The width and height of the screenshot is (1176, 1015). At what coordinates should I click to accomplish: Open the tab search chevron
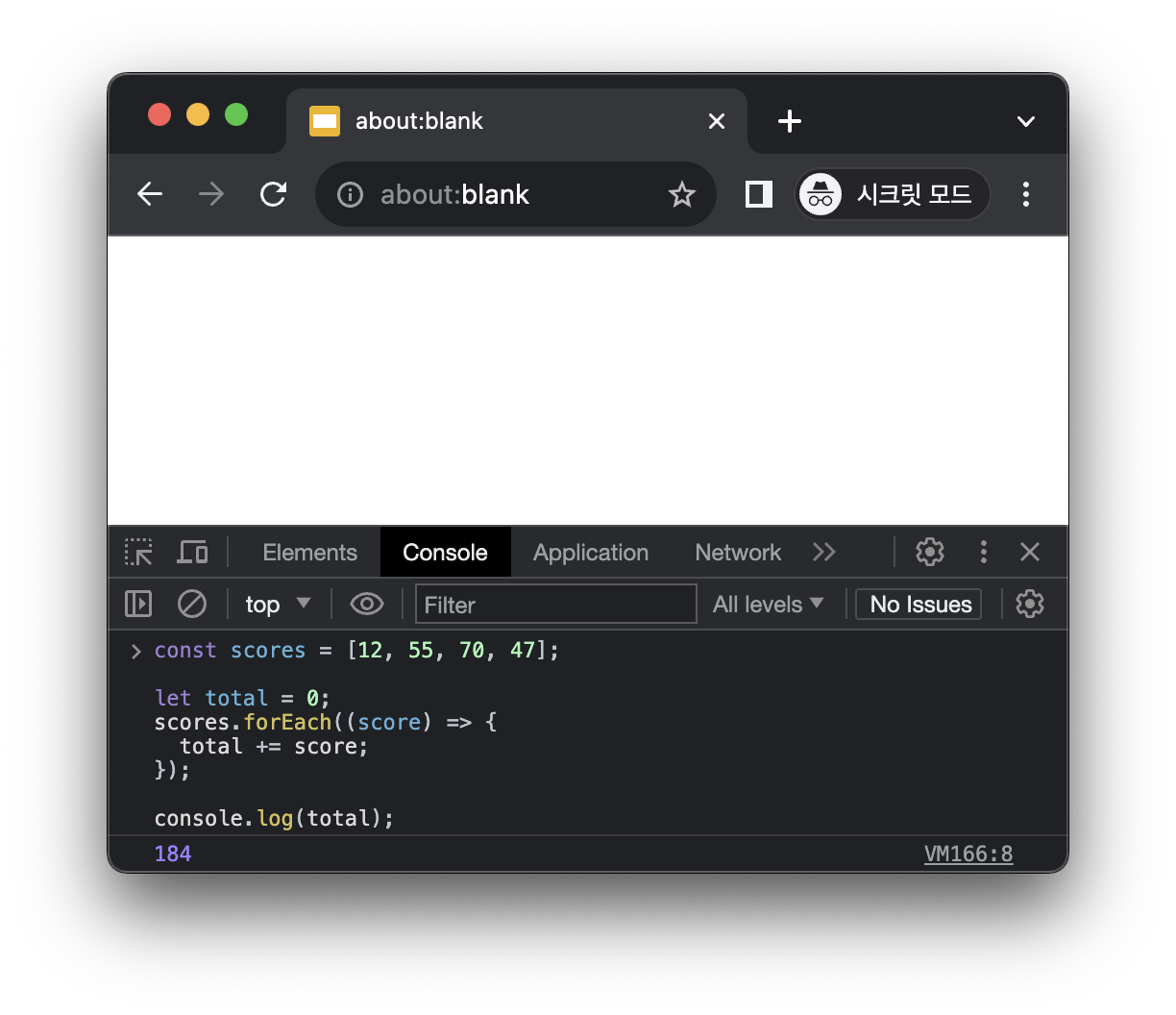pos(1026,121)
